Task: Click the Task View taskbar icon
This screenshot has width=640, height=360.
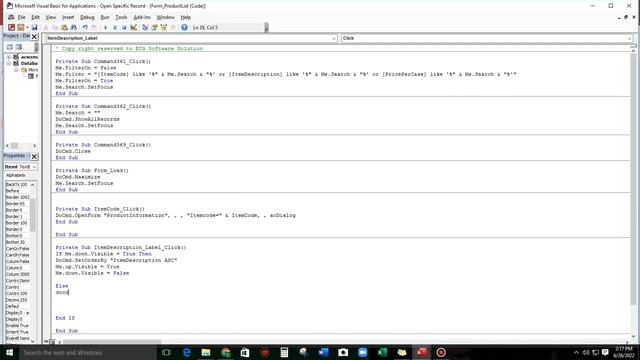Action: tap(166, 352)
